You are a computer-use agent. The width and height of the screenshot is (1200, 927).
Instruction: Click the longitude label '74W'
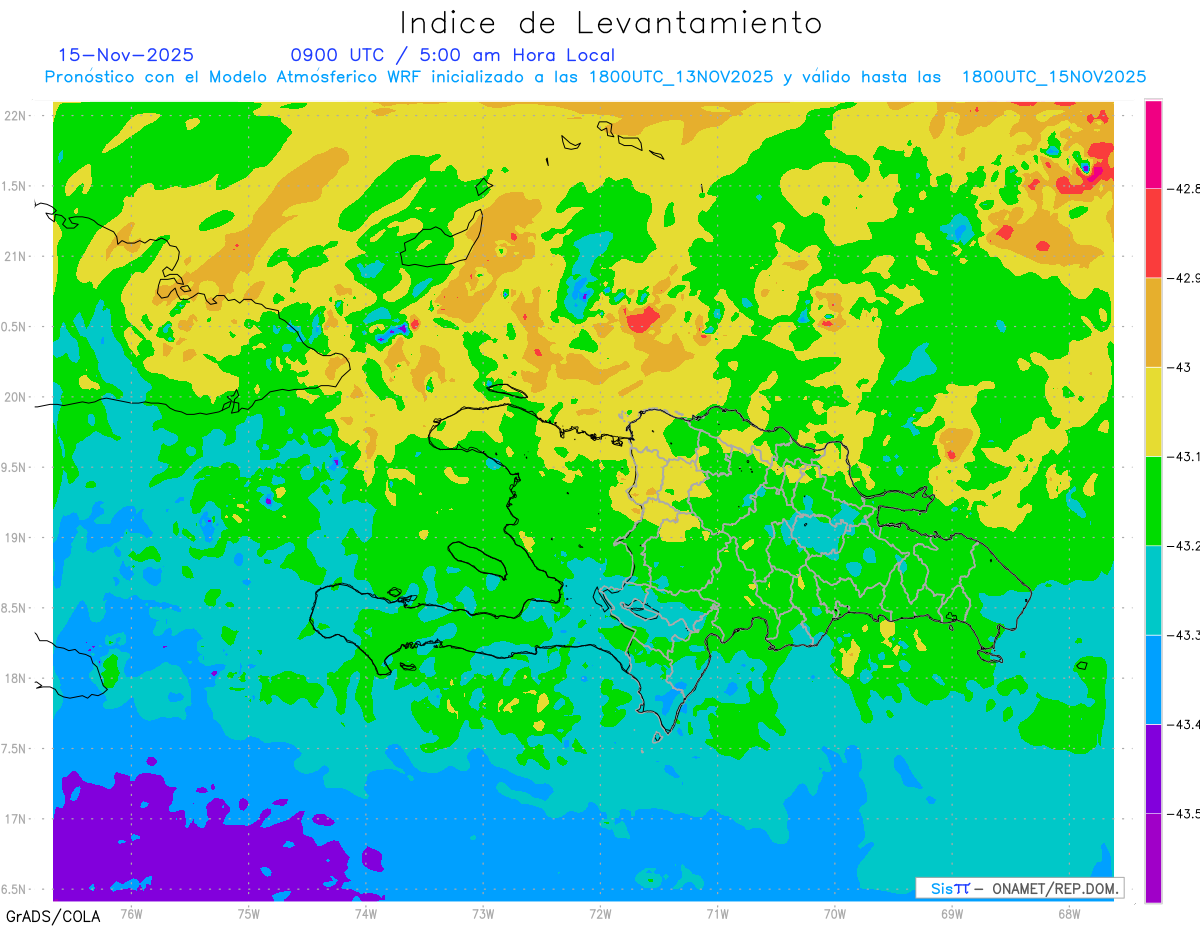(x=366, y=913)
